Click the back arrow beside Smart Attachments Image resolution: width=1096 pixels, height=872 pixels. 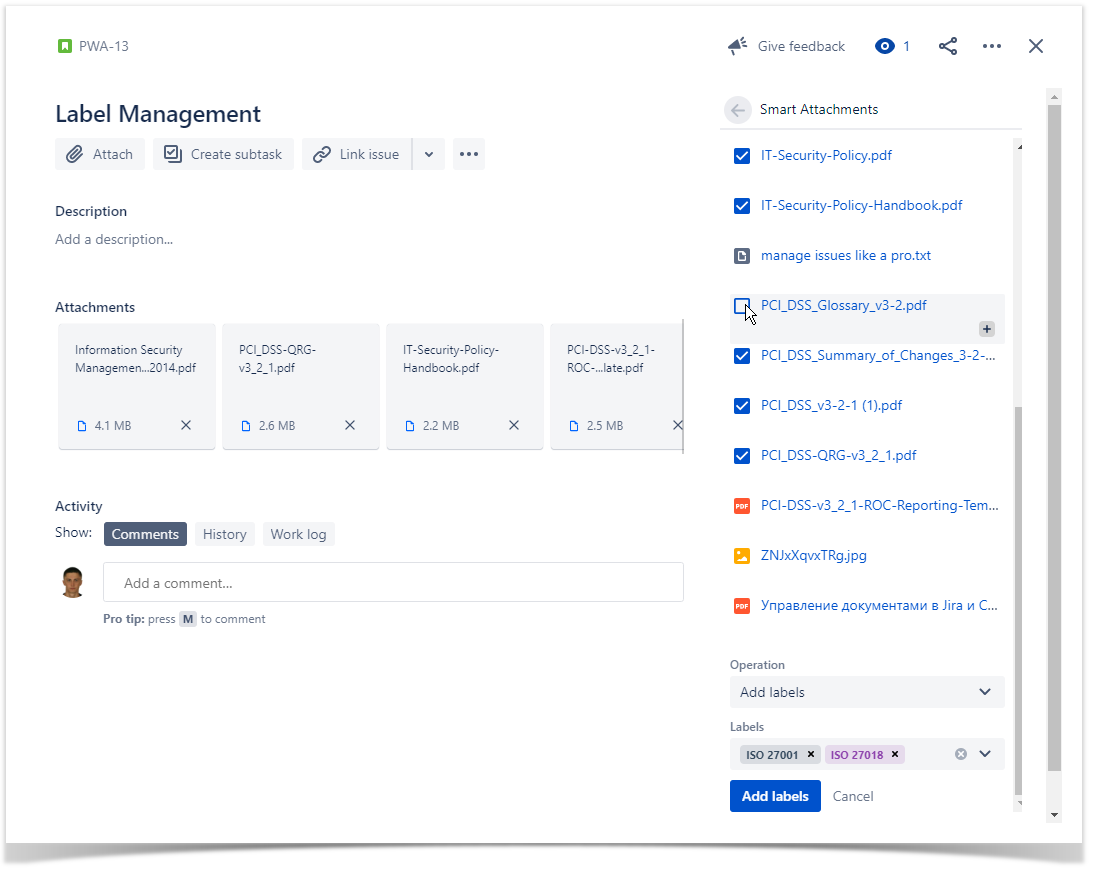tap(738, 110)
